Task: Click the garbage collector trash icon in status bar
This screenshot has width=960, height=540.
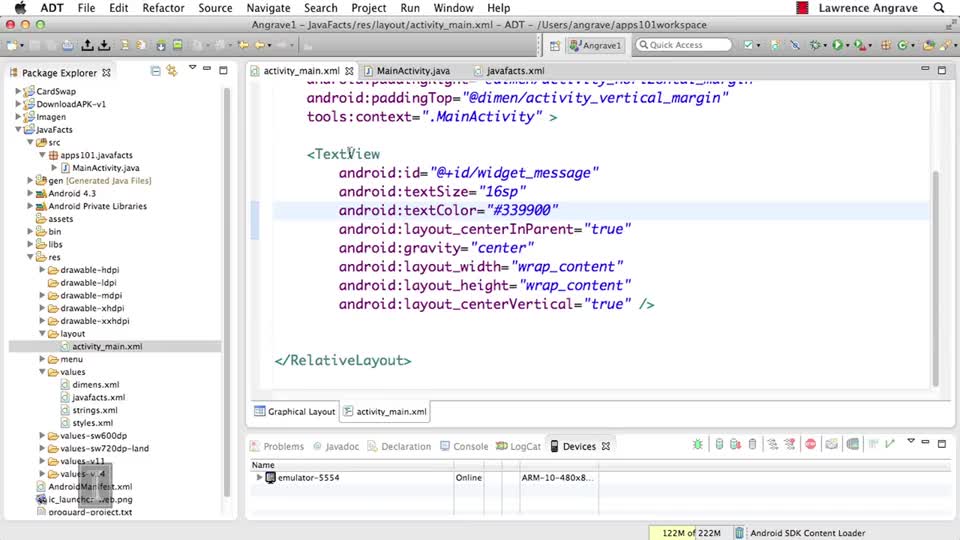Action: pyautogui.click(x=739, y=533)
